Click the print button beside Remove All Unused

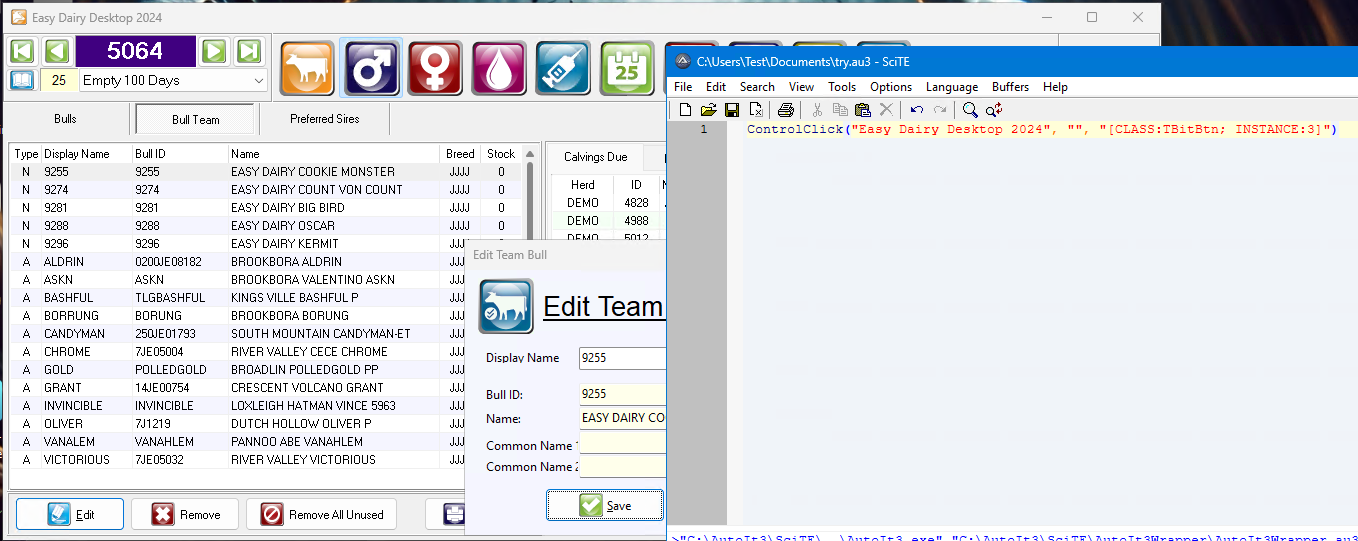pyautogui.click(x=446, y=514)
